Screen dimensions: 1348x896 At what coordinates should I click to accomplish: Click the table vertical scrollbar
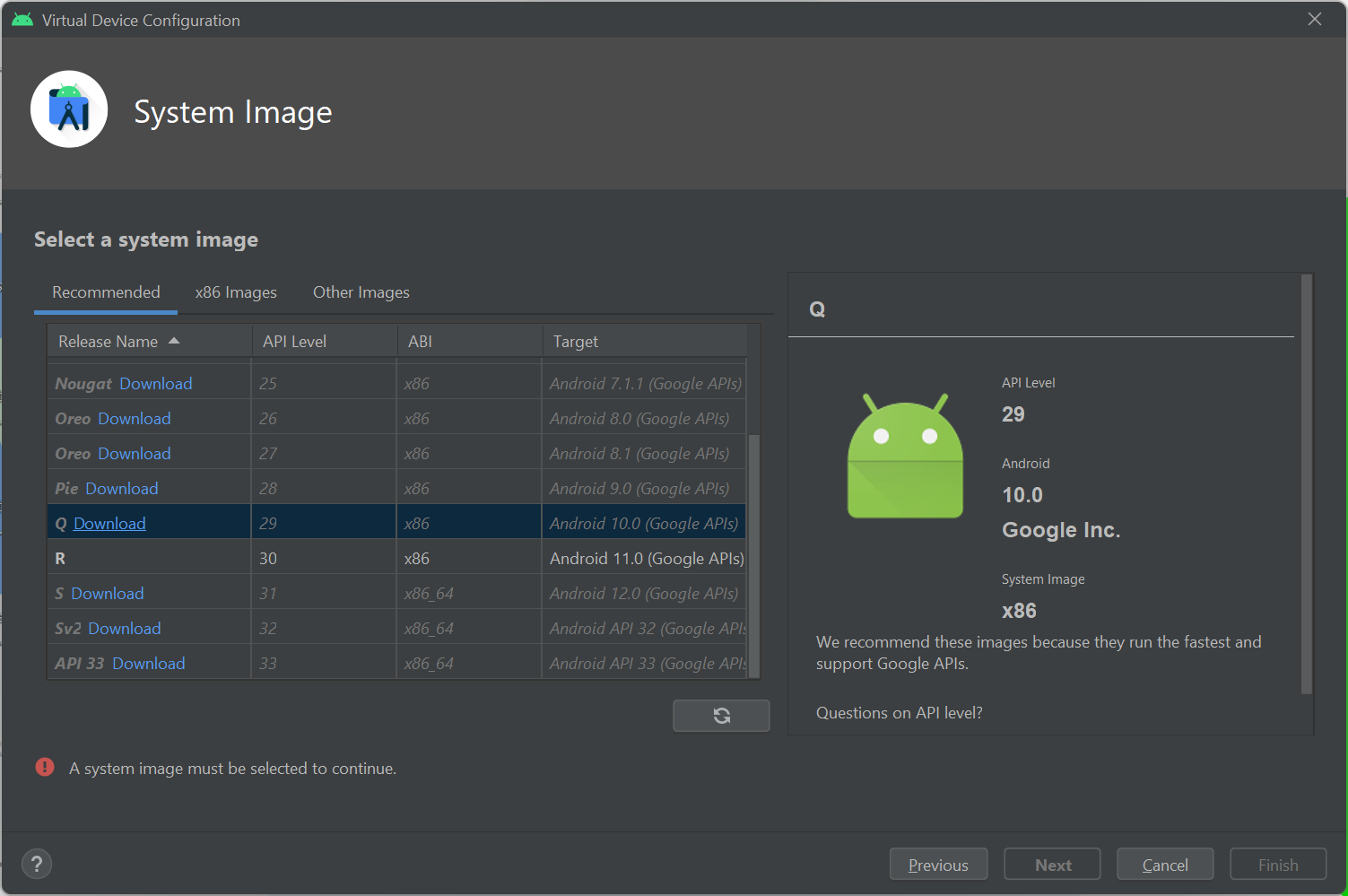[754, 556]
